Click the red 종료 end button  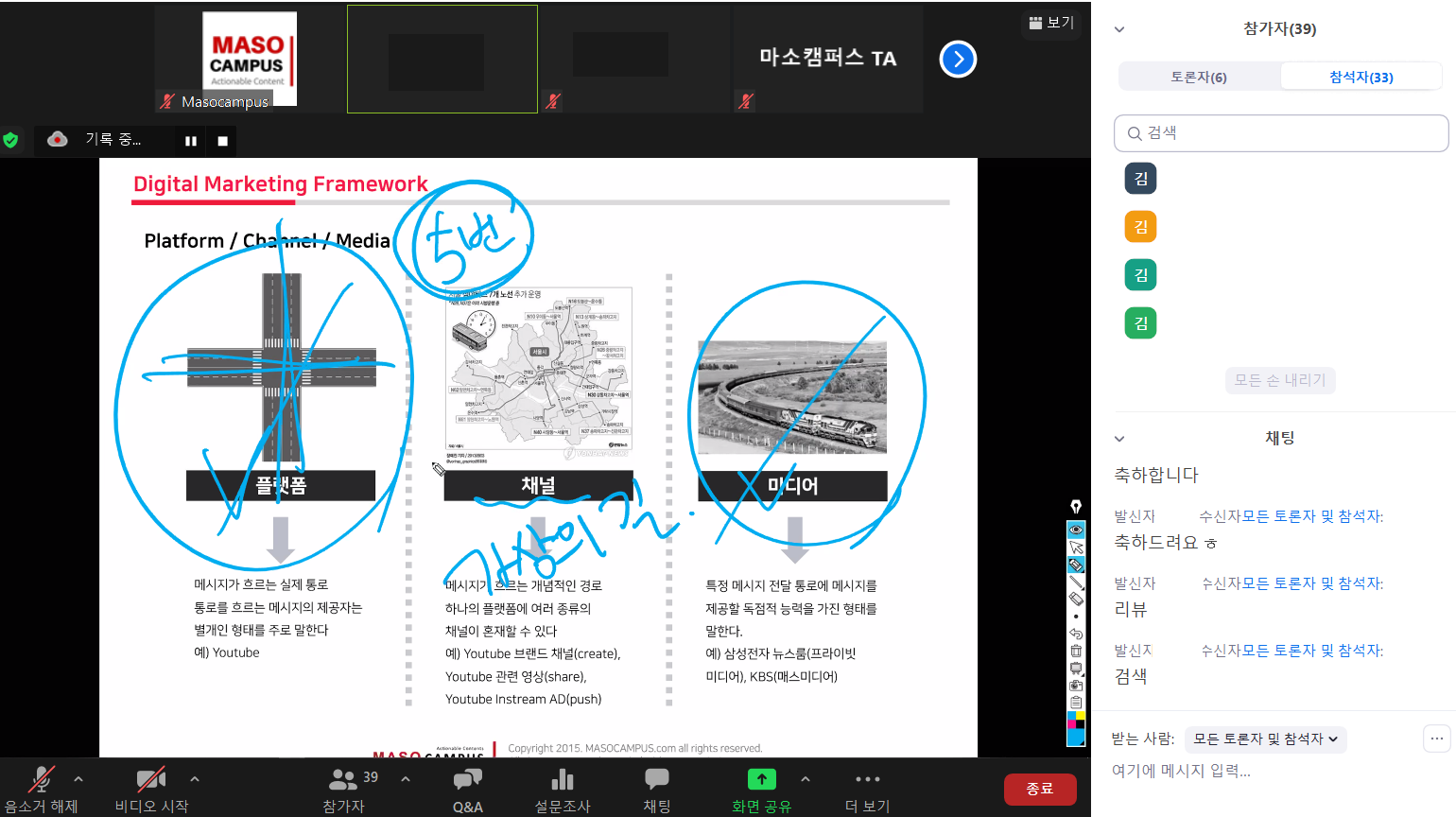1039,789
